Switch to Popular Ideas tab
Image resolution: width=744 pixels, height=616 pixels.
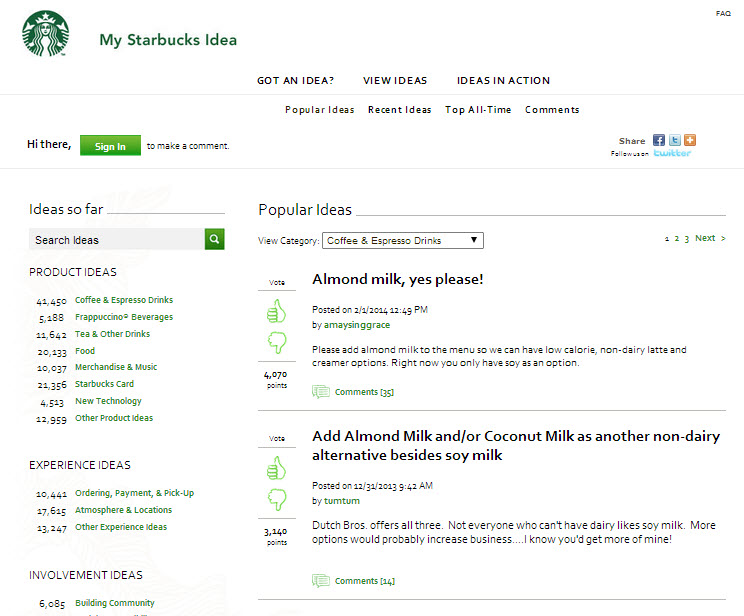[x=320, y=110]
